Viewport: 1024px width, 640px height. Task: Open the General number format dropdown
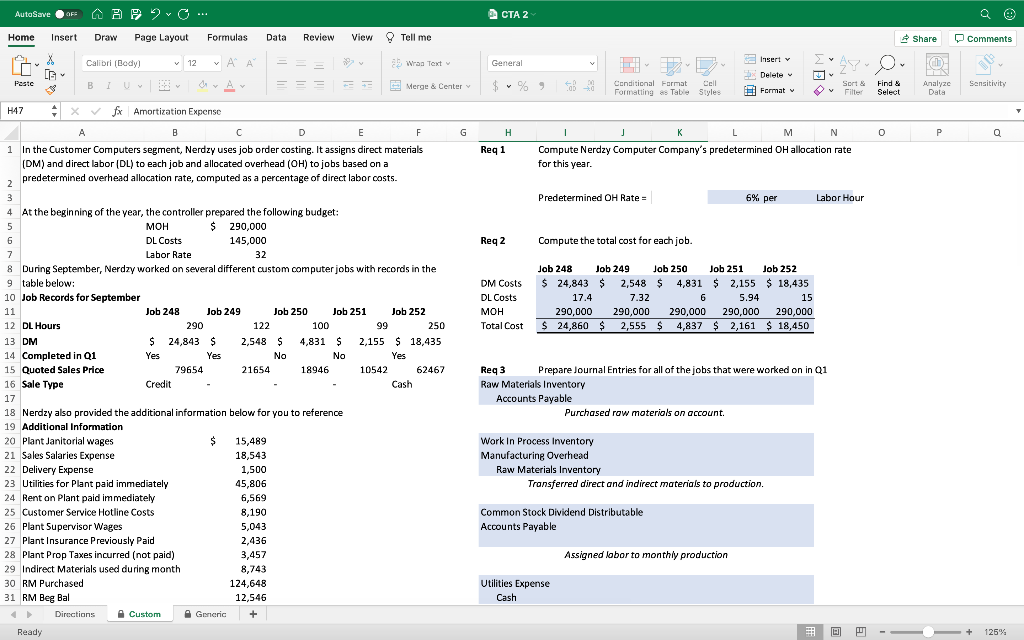[541, 63]
